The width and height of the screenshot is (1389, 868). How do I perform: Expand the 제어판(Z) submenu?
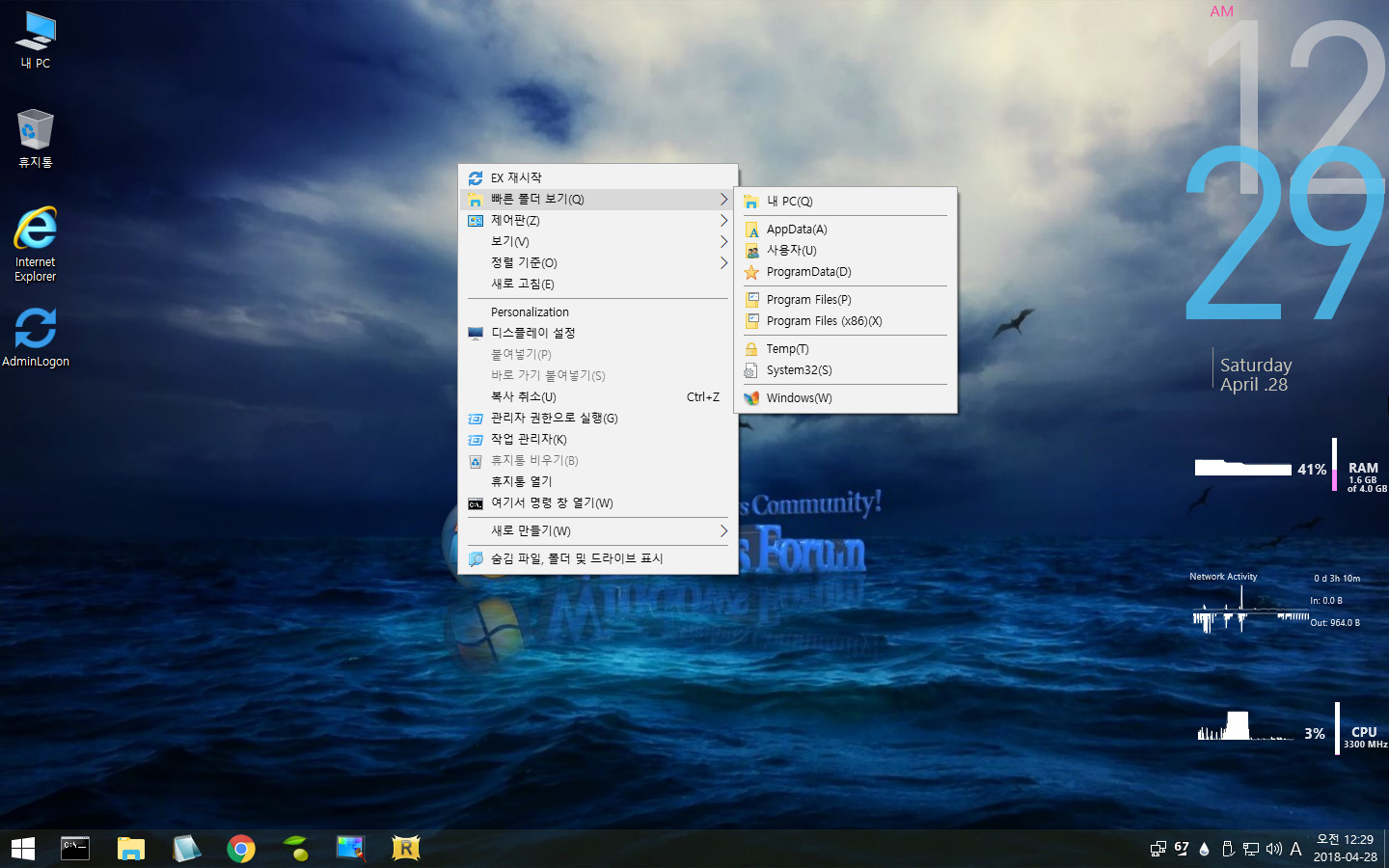598,220
